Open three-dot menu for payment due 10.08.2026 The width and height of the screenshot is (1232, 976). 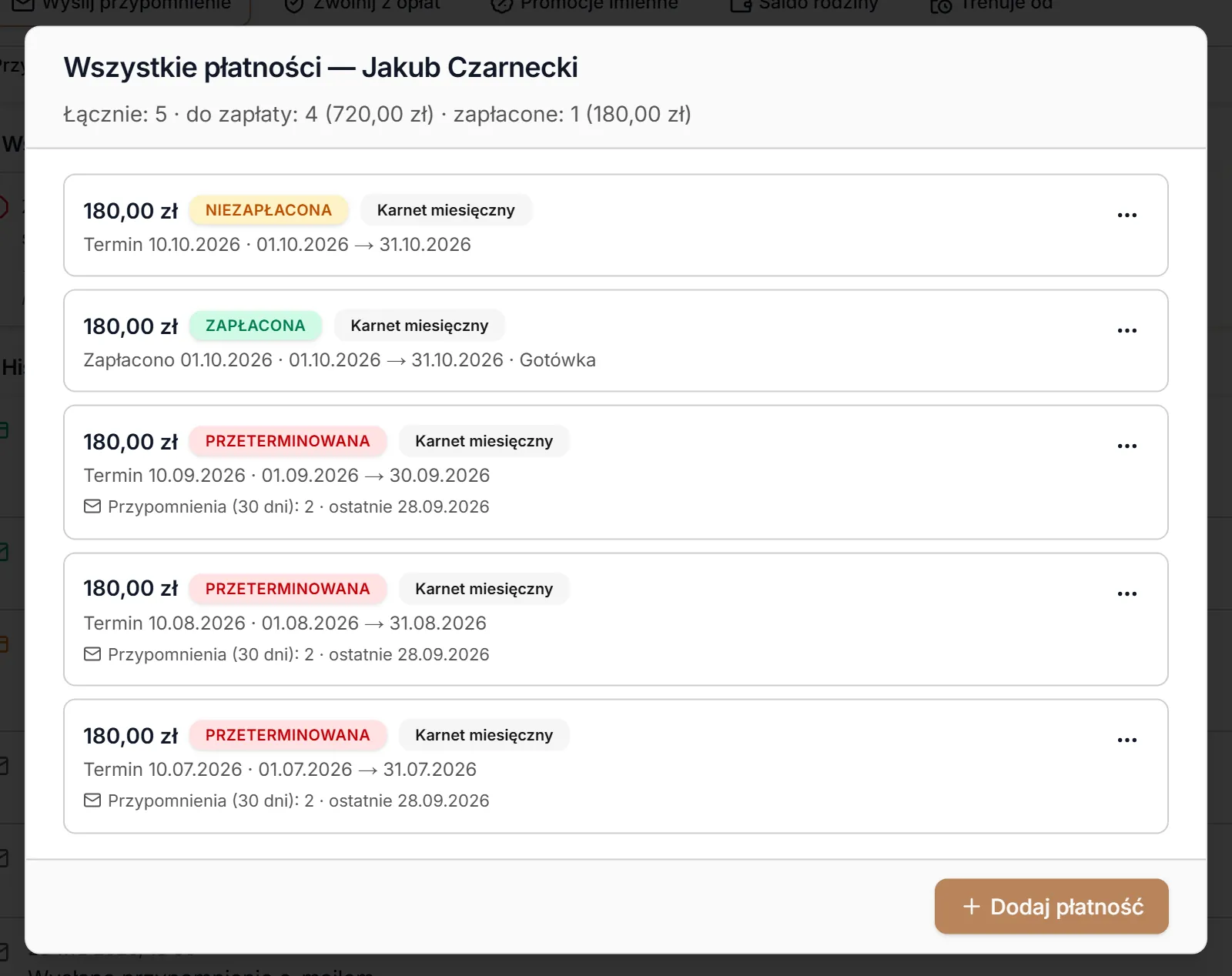(1127, 593)
